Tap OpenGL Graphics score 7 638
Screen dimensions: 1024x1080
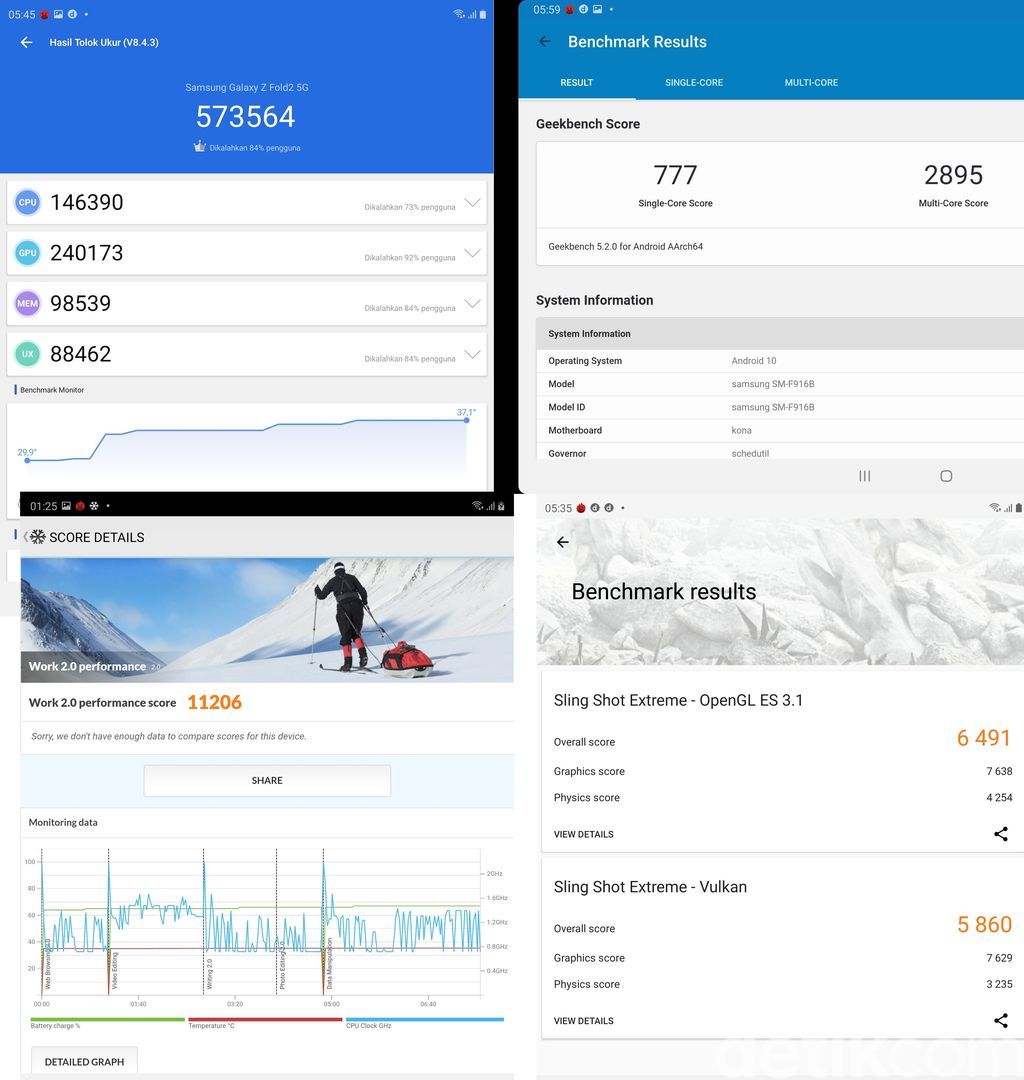pyautogui.click(x=999, y=771)
